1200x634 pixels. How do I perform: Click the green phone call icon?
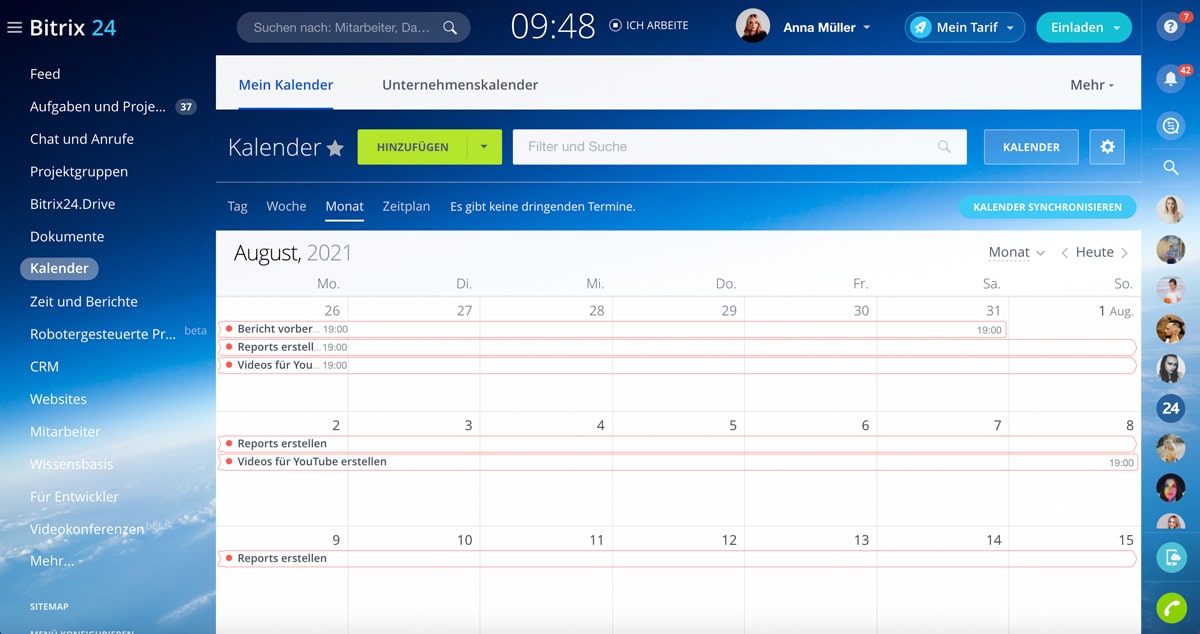coord(1171,607)
